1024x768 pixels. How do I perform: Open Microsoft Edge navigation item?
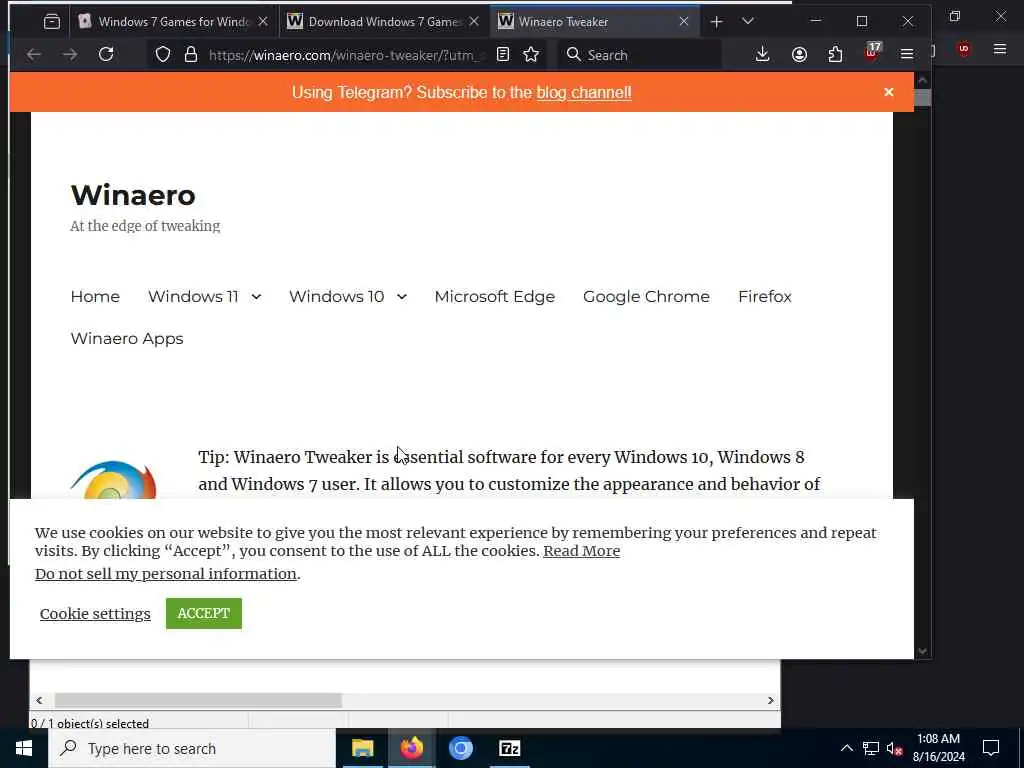495,296
